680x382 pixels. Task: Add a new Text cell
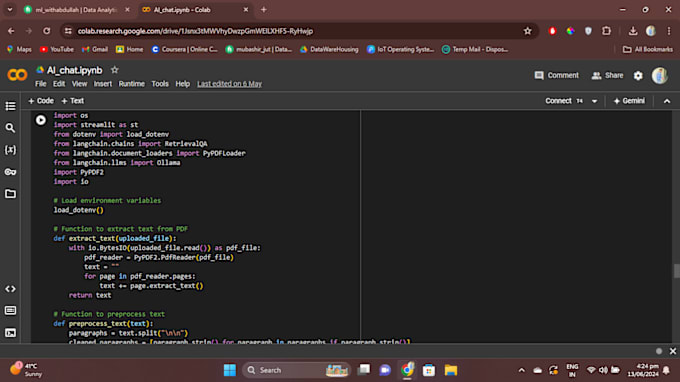pos(72,101)
